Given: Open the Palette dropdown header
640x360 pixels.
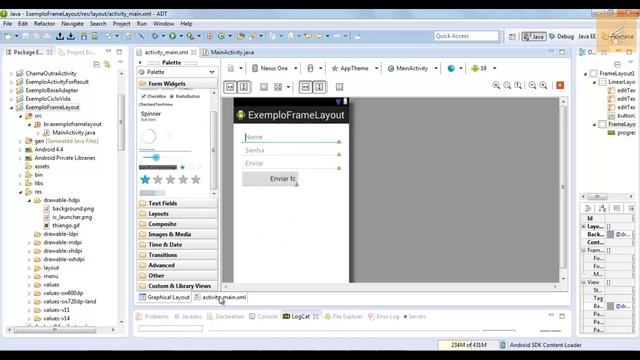Looking at the screenshot, I should pos(177,72).
